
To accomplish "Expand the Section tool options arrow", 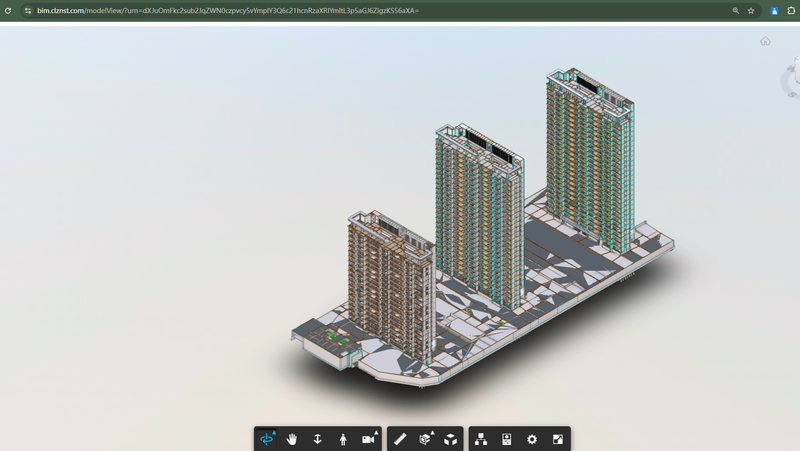I will click(x=432, y=432).
